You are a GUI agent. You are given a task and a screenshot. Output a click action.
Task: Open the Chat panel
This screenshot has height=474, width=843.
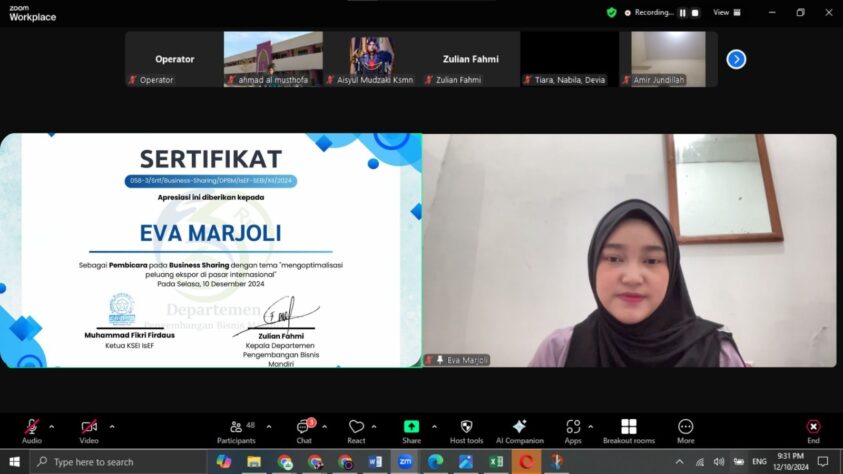(x=303, y=430)
